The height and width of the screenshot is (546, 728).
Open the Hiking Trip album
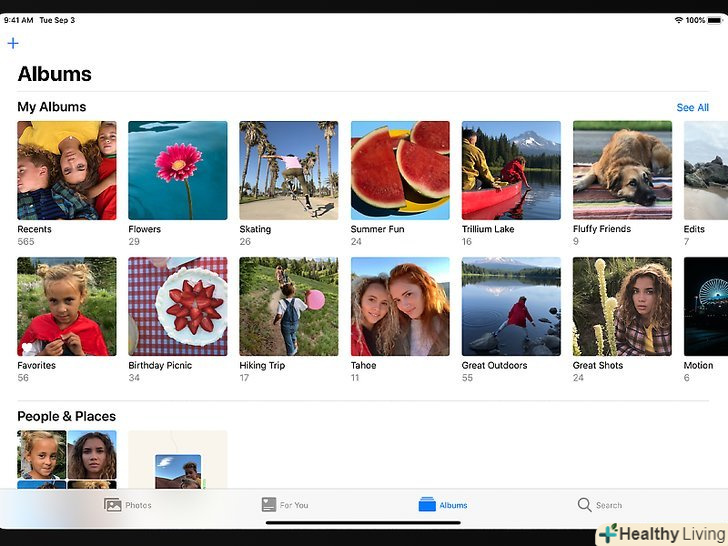coord(289,306)
